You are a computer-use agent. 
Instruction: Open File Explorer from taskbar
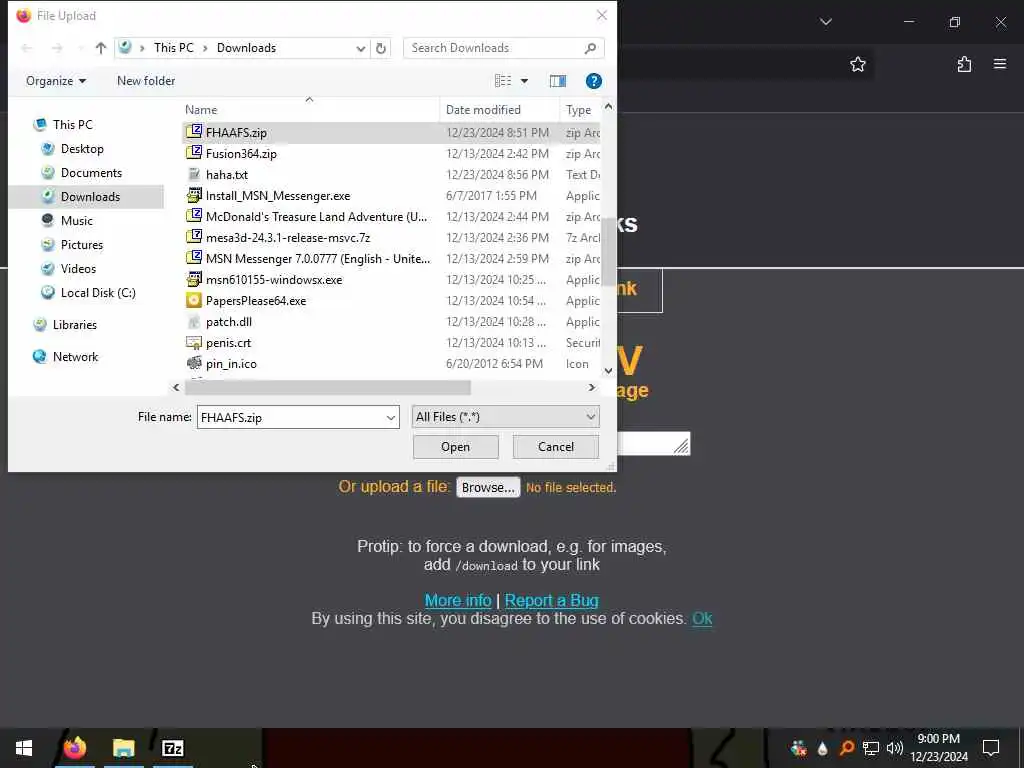pyautogui.click(x=123, y=748)
